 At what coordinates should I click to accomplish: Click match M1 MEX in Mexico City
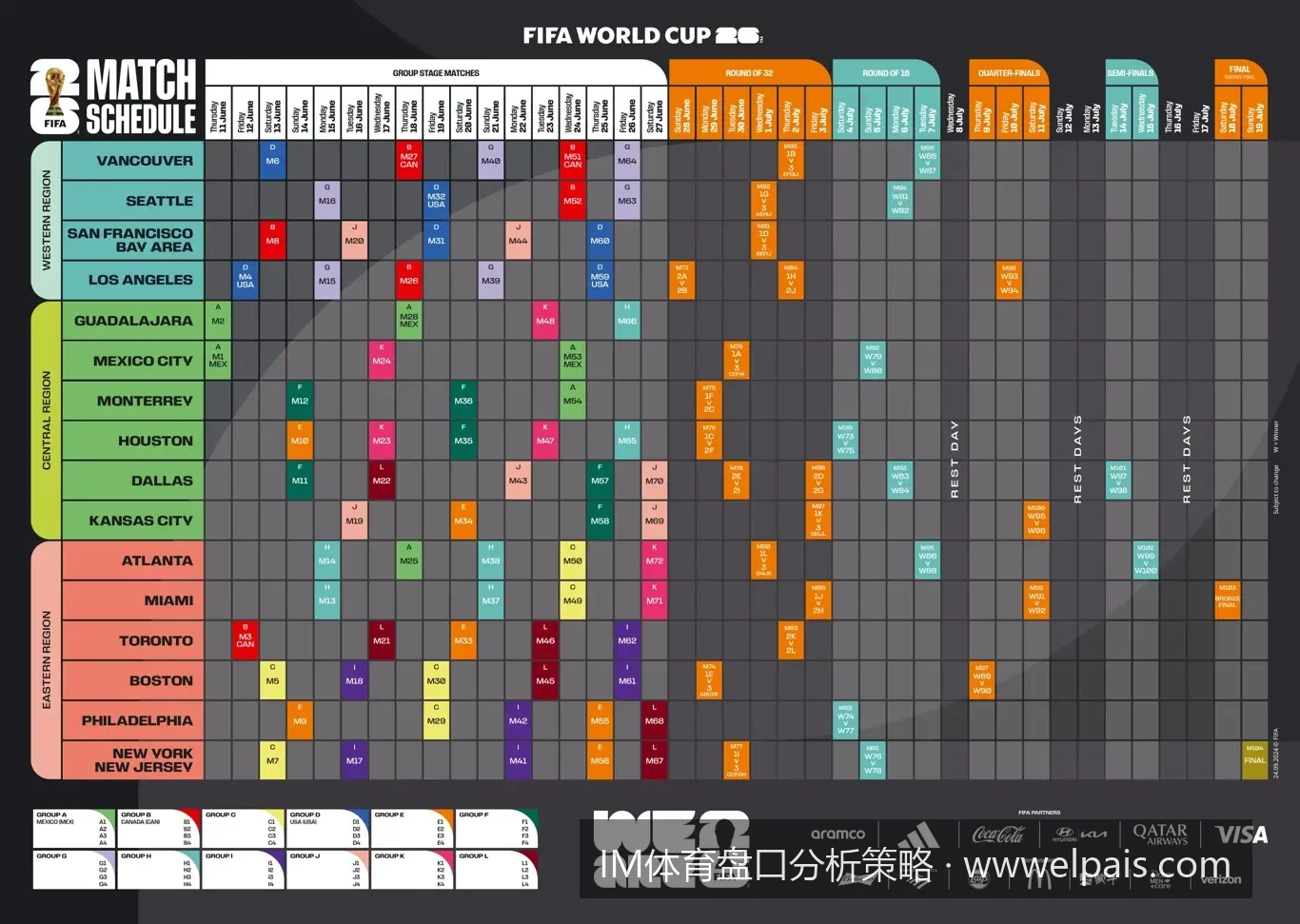point(218,361)
